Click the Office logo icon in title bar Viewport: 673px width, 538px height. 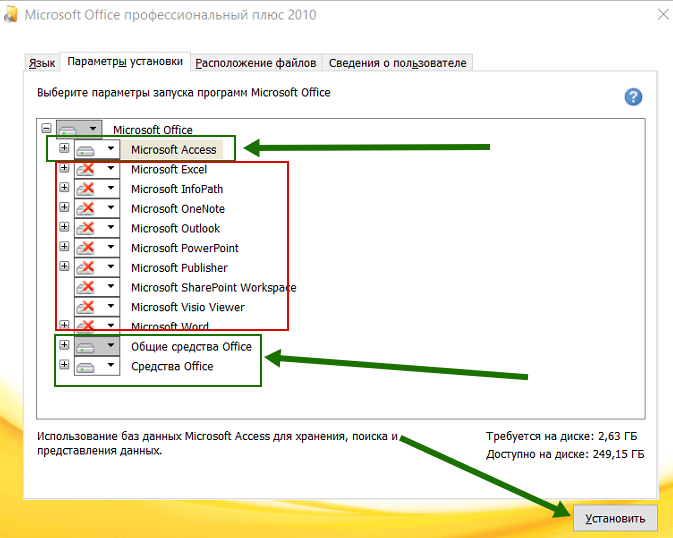(10, 14)
